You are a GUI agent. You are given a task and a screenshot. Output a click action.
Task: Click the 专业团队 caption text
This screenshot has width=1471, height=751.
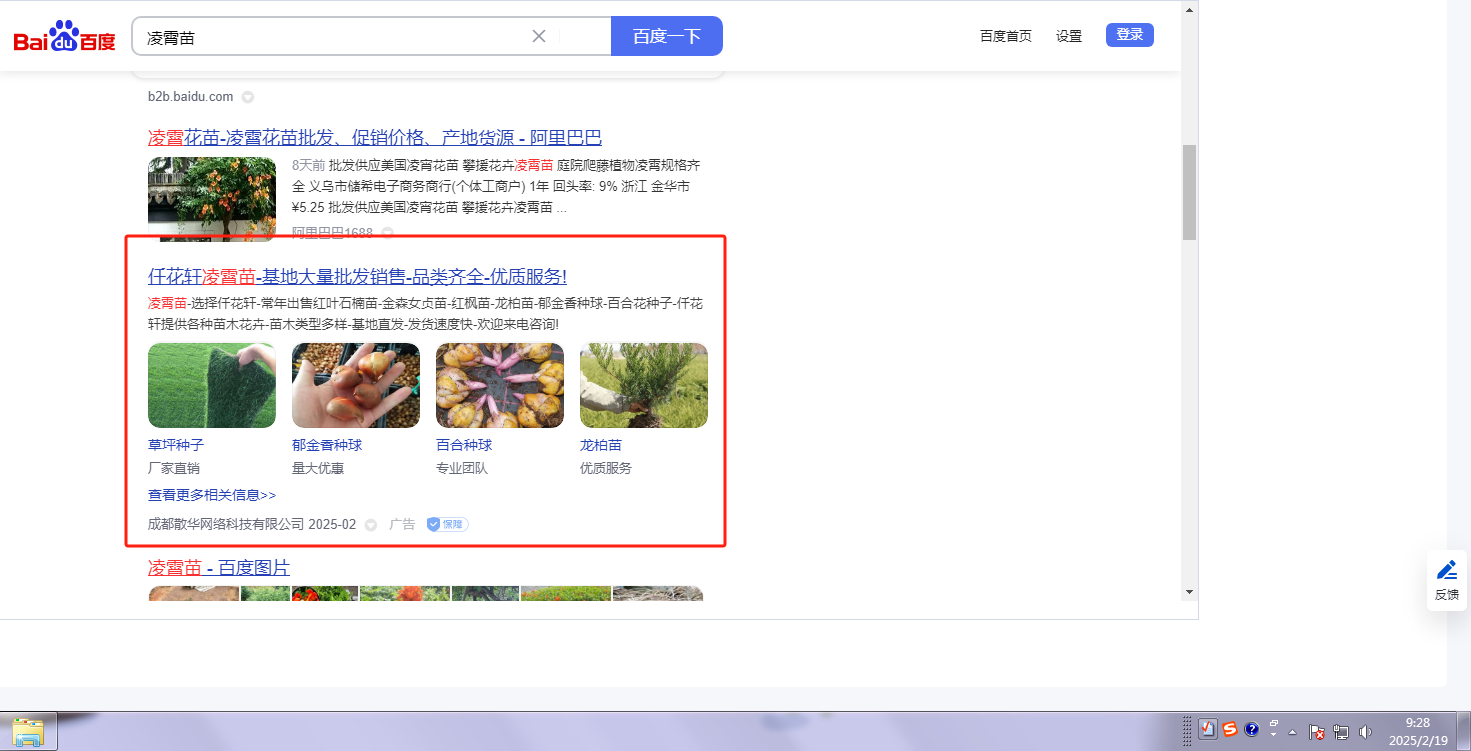(x=462, y=468)
